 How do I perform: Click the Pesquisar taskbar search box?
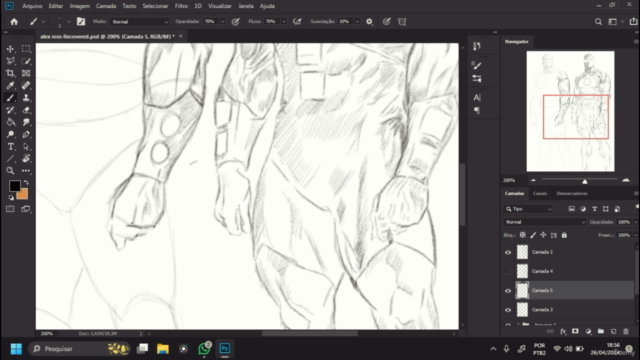click(x=78, y=349)
